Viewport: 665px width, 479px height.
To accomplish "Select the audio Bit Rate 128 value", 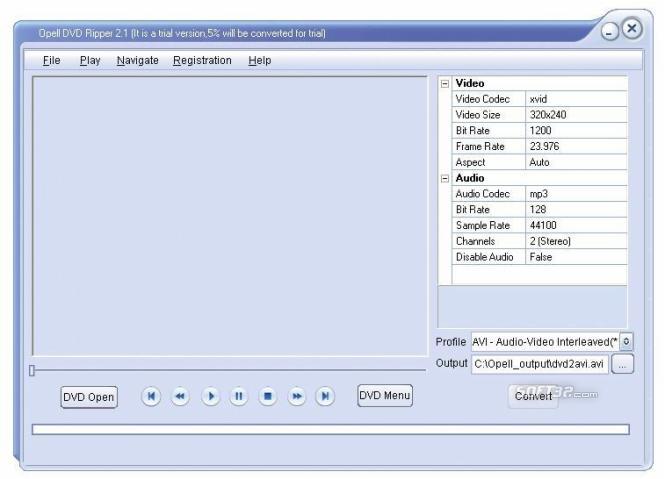I will click(x=576, y=210).
